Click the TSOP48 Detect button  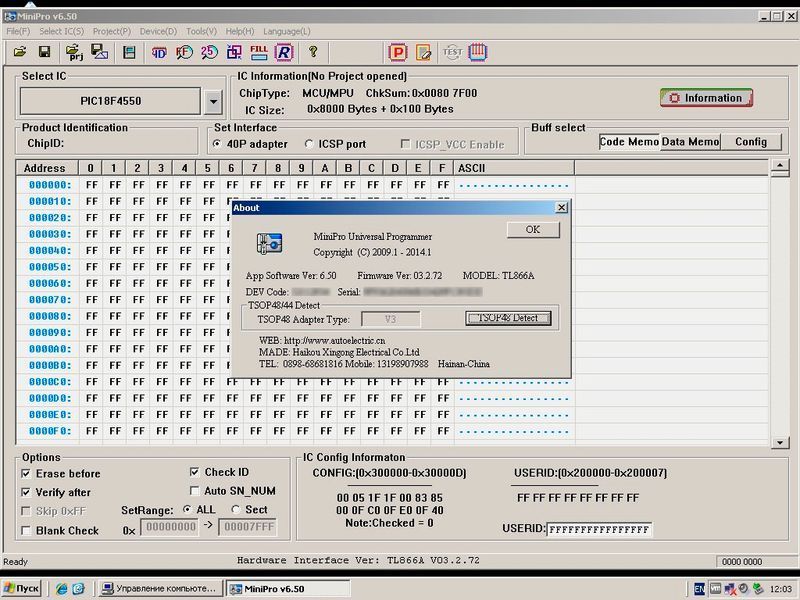(x=508, y=318)
